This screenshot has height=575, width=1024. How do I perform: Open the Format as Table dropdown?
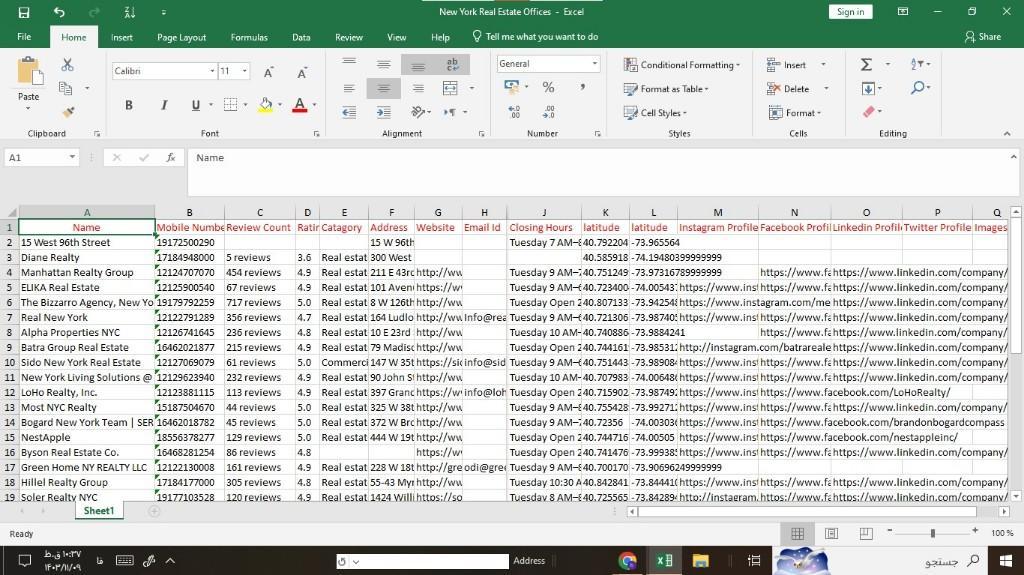tap(665, 89)
